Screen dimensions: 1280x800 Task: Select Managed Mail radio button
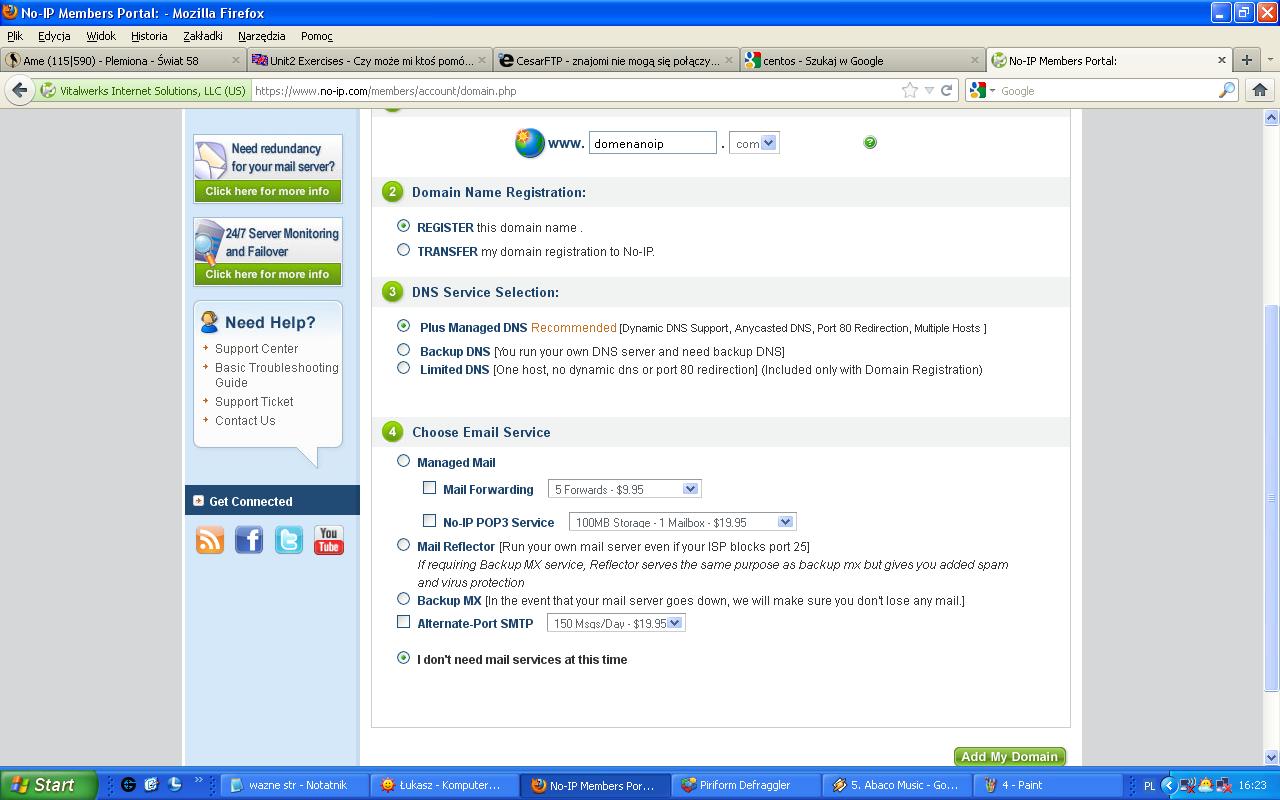point(404,461)
